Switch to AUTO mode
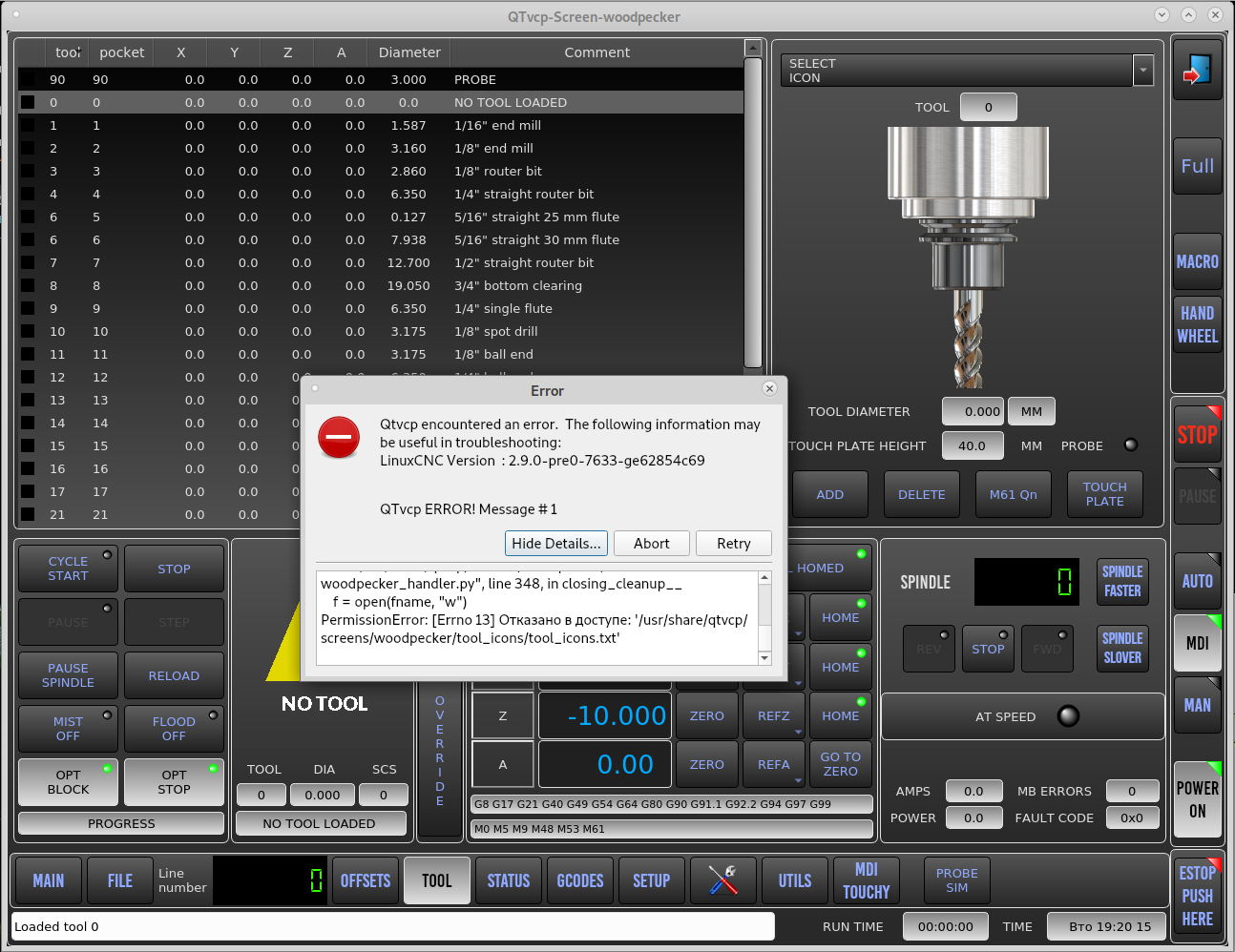The image size is (1235, 952). (1197, 581)
